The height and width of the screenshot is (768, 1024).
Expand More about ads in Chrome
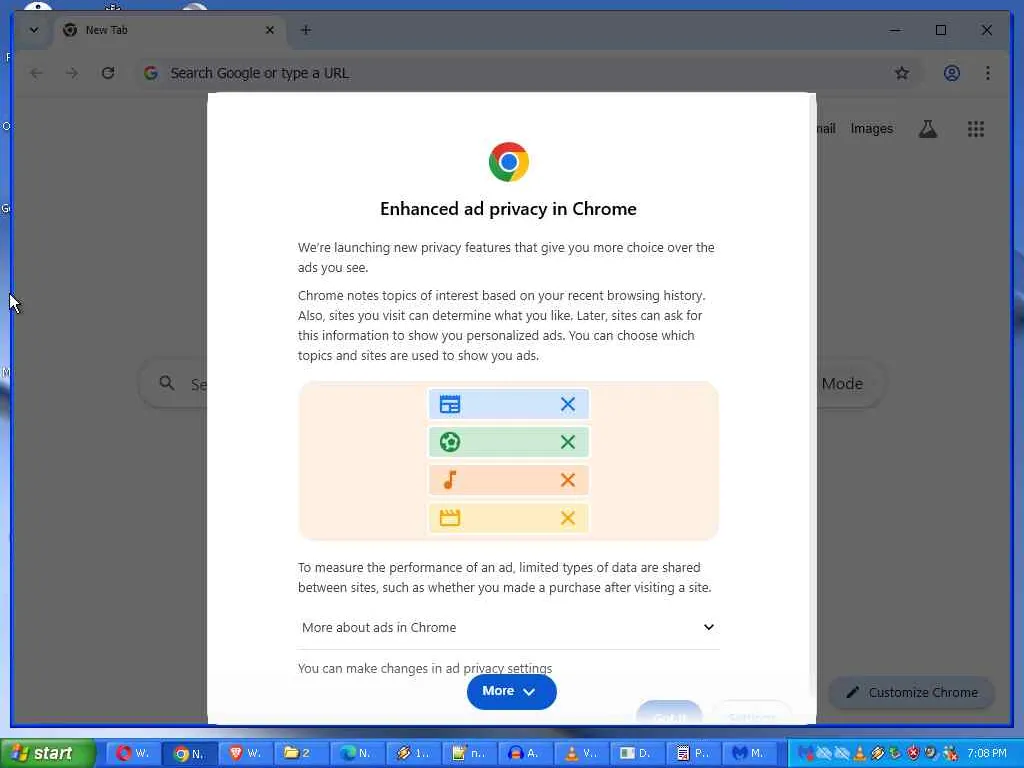(x=508, y=628)
